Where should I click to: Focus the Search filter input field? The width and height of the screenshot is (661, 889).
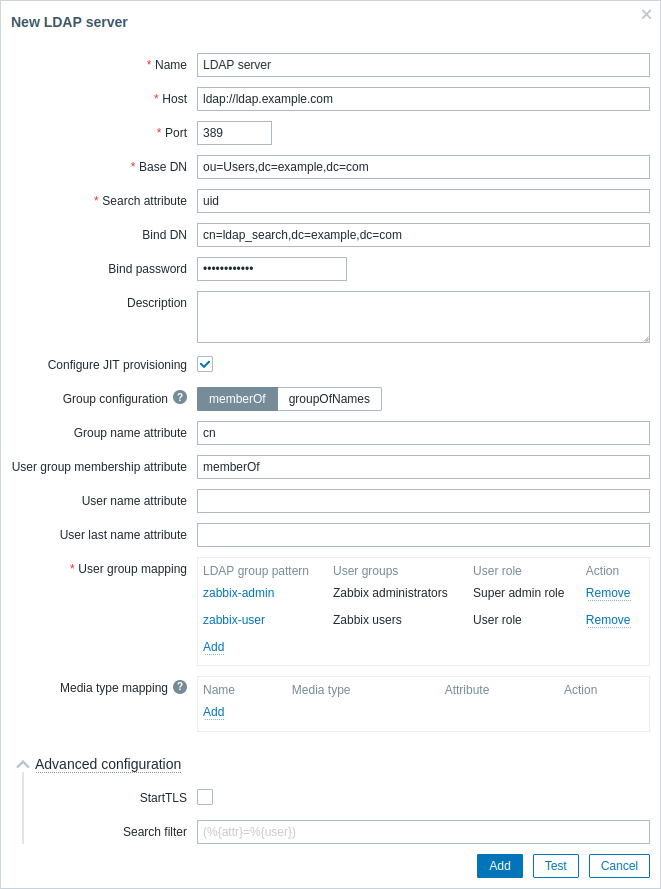click(423, 832)
